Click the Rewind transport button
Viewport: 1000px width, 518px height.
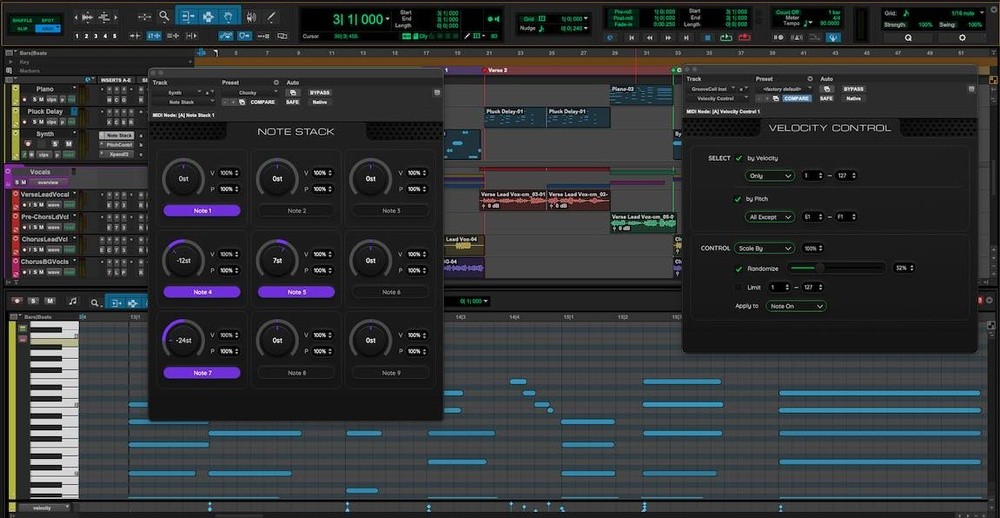pyautogui.click(x=650, y=38)
